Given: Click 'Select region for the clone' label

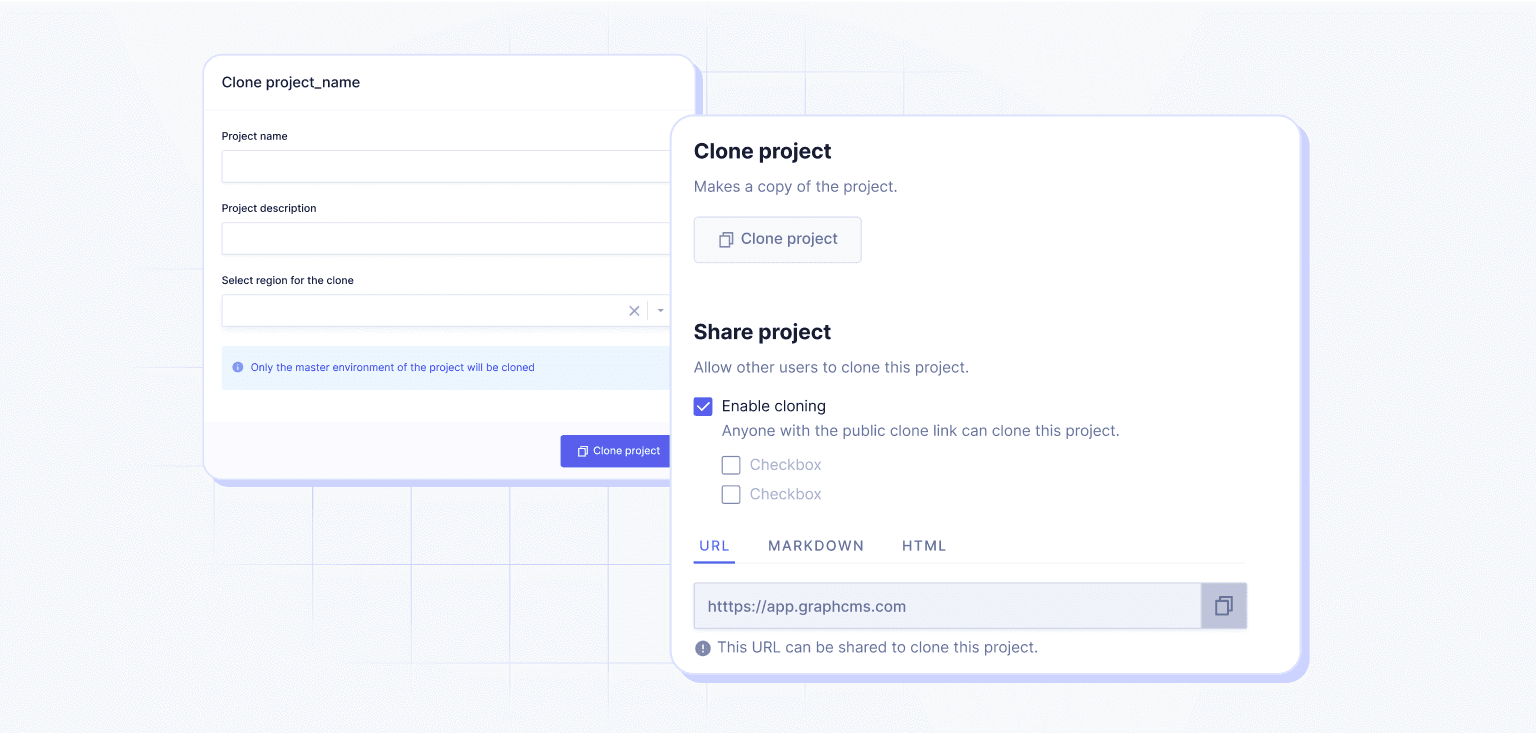Looking at the screenshot, I should pyautogui.click(x=288, y=280).
